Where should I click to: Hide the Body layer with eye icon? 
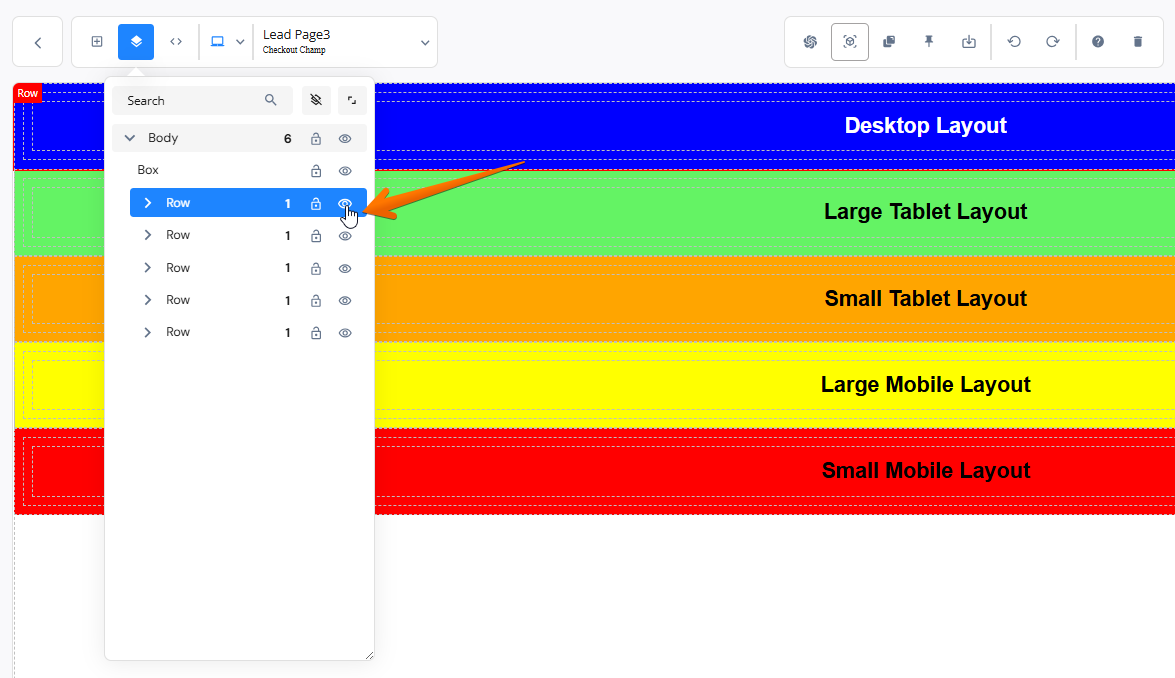345,139
